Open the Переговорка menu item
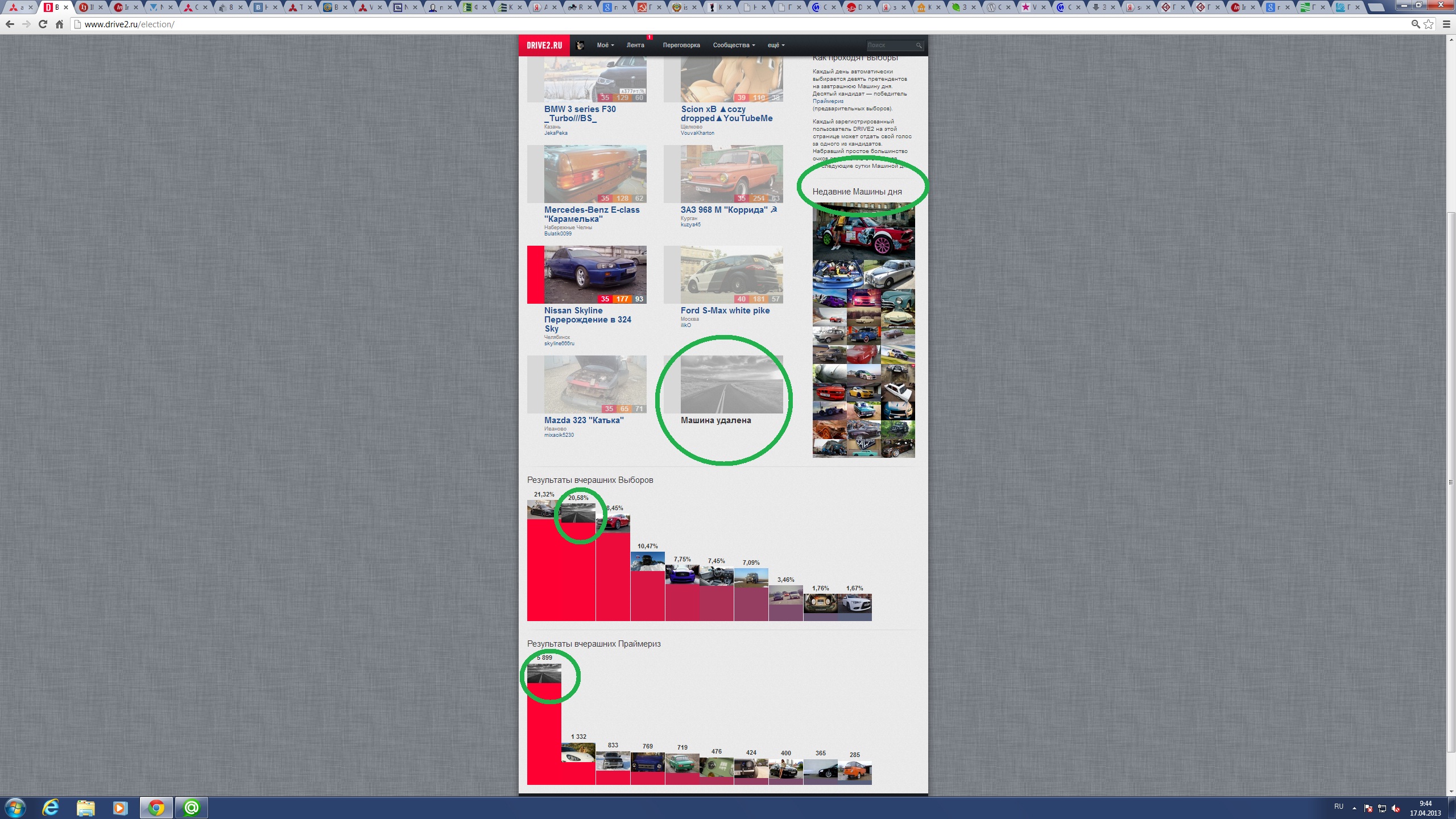This screenshot has width=1456, height=819. 681,45
